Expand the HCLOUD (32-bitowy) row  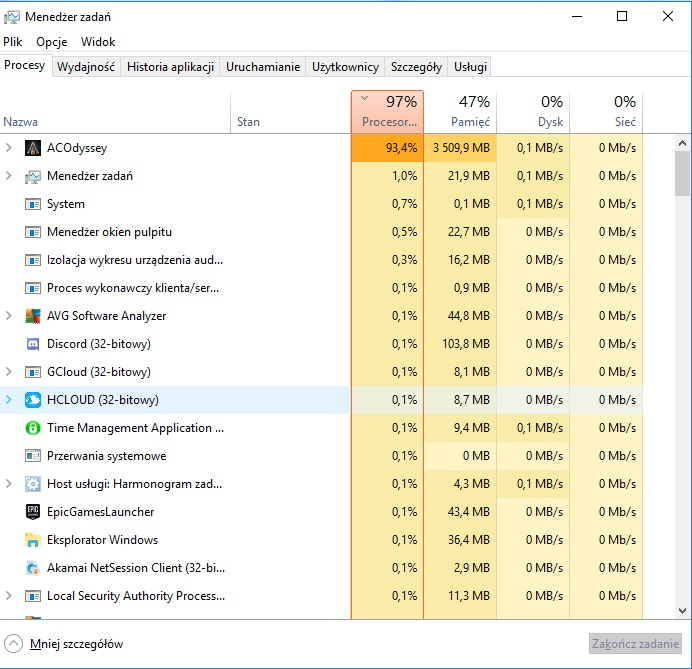(8, 400)
